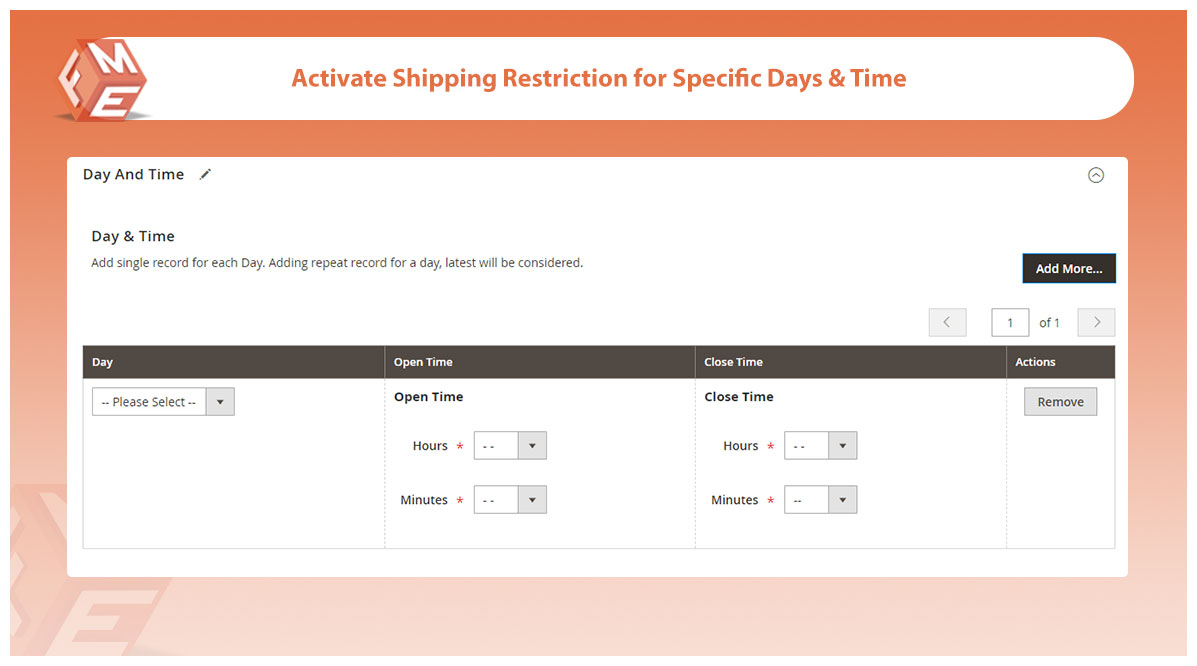Go to the next page arrow
Viewport: 1197px width, 666px height.
click(1097, 322)
